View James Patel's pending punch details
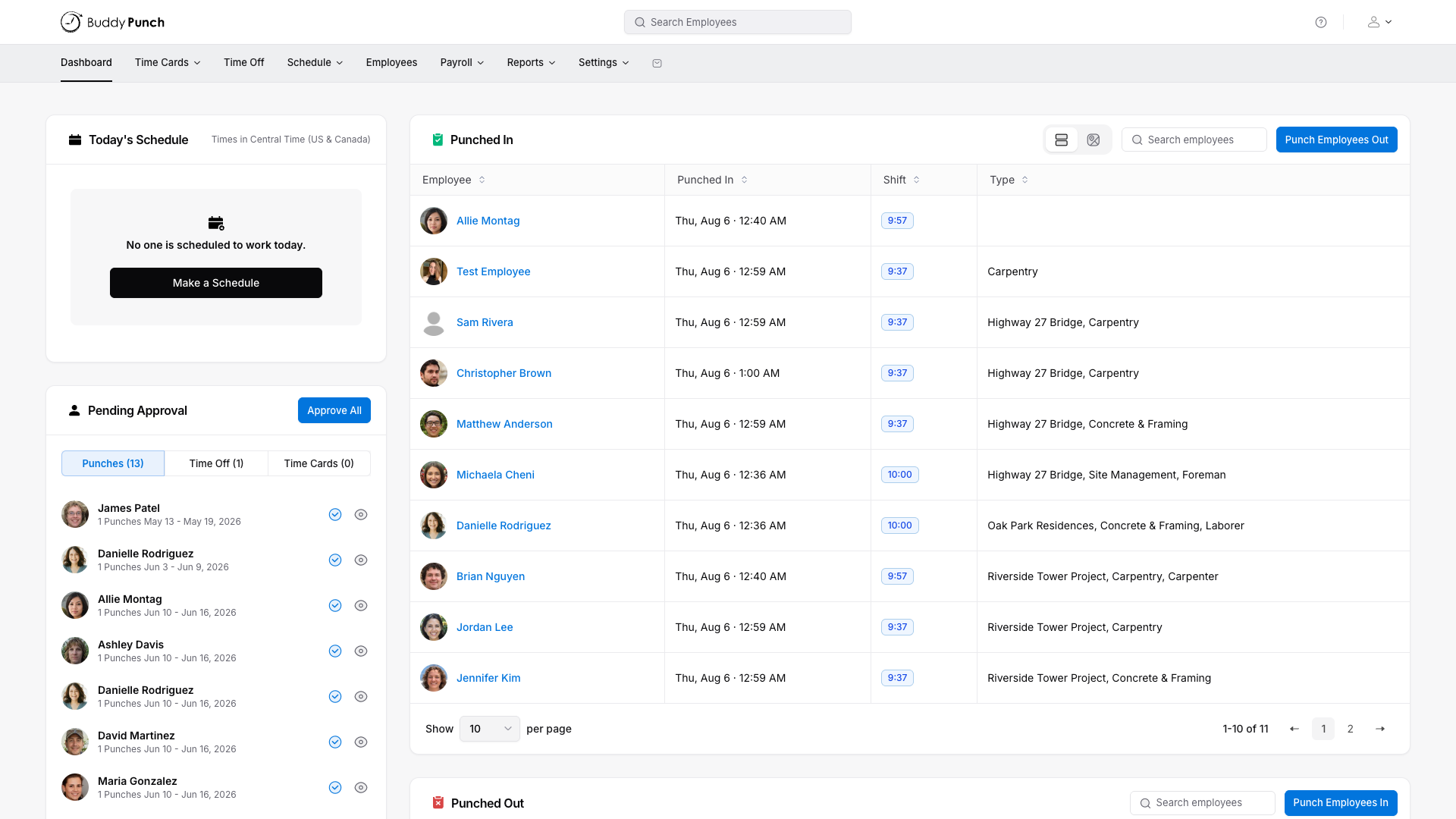Viewport: 1456px width, 819px height. tap(361, 514)
